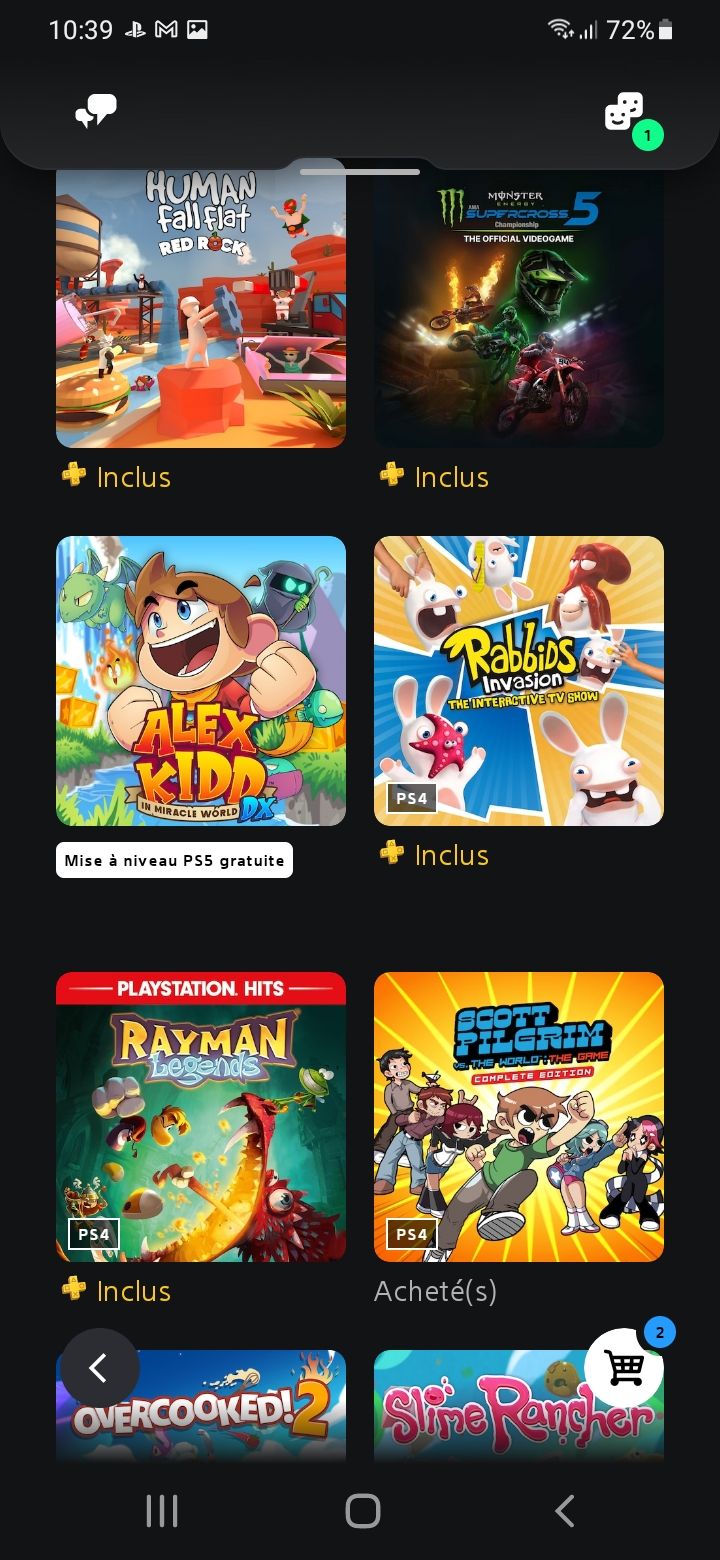The image size is (720, 1560).
Task: Open Alex Kidd in Miracle World DX
Action: click(x=201, y=681)
